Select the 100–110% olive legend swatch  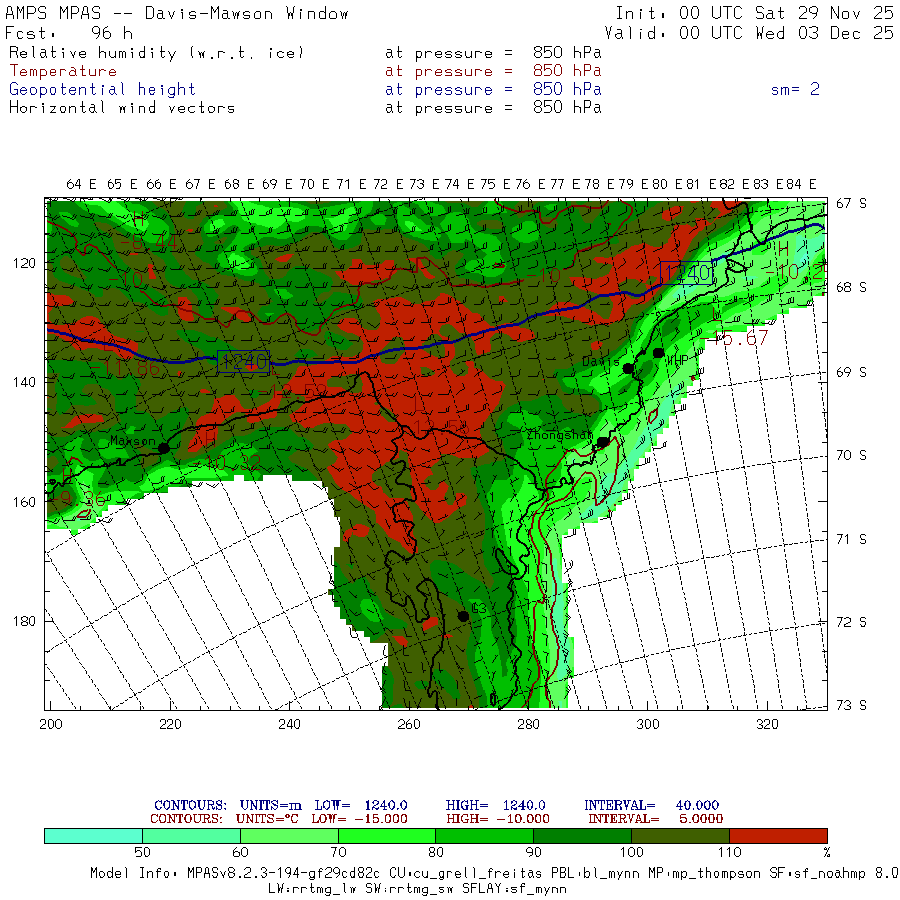pos(681,836)
